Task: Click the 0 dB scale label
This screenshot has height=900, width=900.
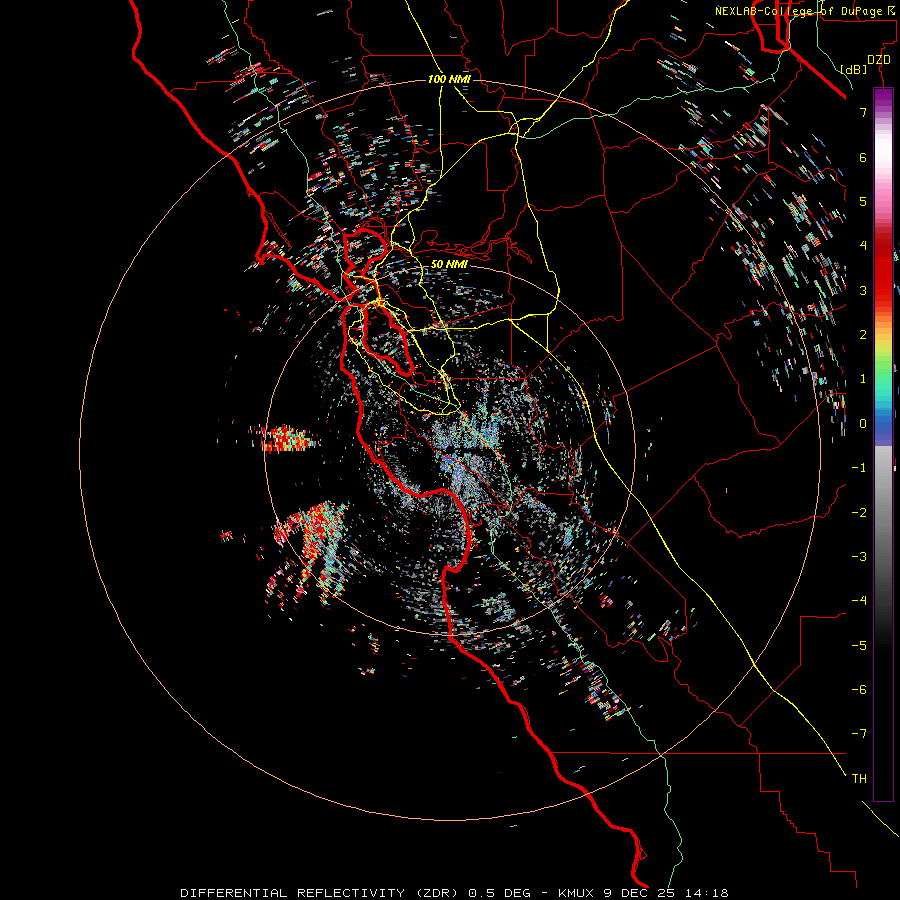Action: pyautogui.click(x=863, y=424)
